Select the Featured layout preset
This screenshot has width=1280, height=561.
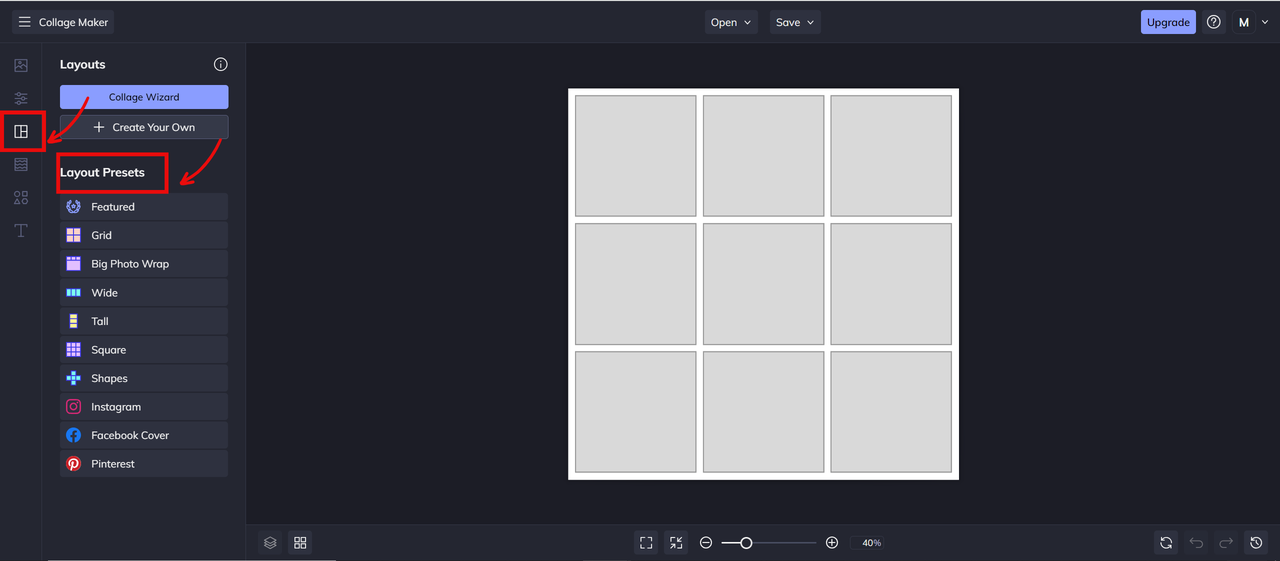(x=144, y=207)
